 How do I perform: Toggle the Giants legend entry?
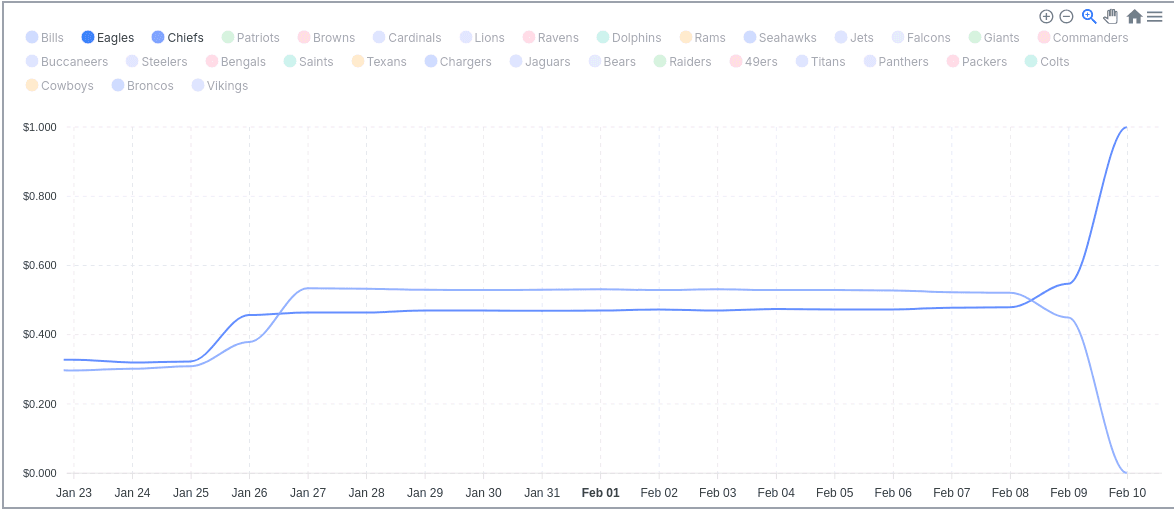click(x=994, y=37)
